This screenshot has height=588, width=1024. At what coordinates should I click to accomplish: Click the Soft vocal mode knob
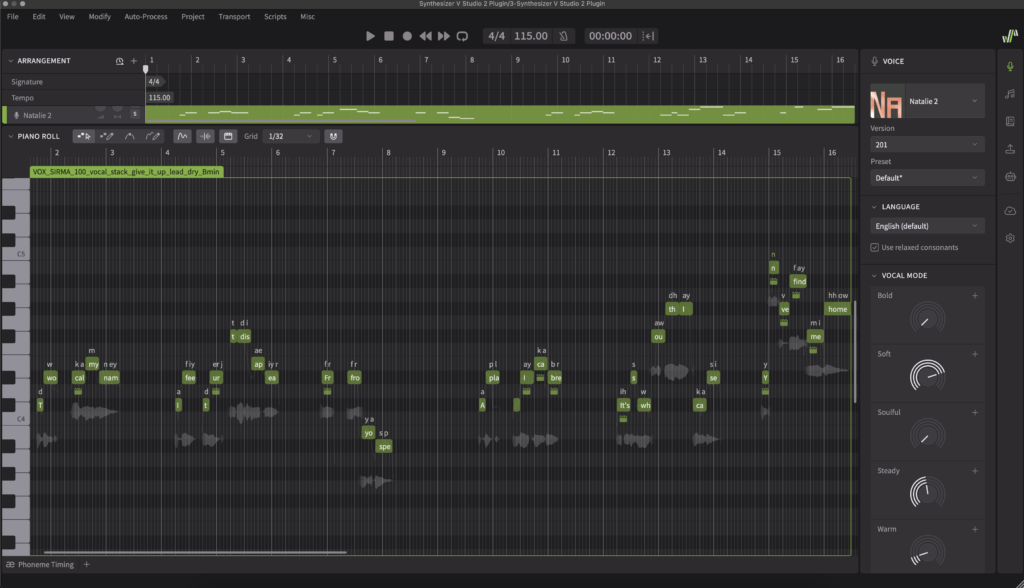click(x=927, y=377)
